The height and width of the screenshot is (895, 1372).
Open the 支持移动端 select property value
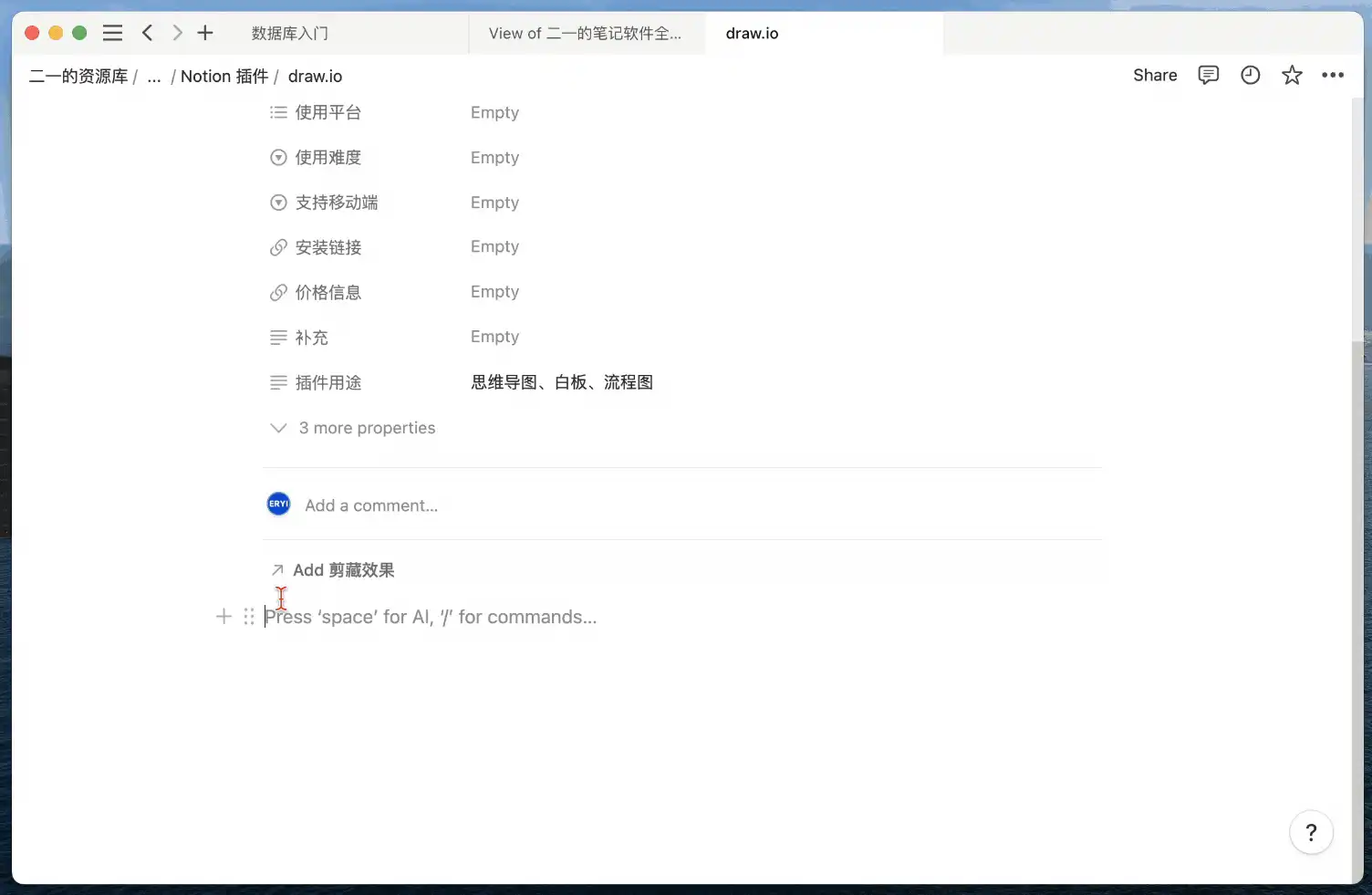click(x=494, y=203)
